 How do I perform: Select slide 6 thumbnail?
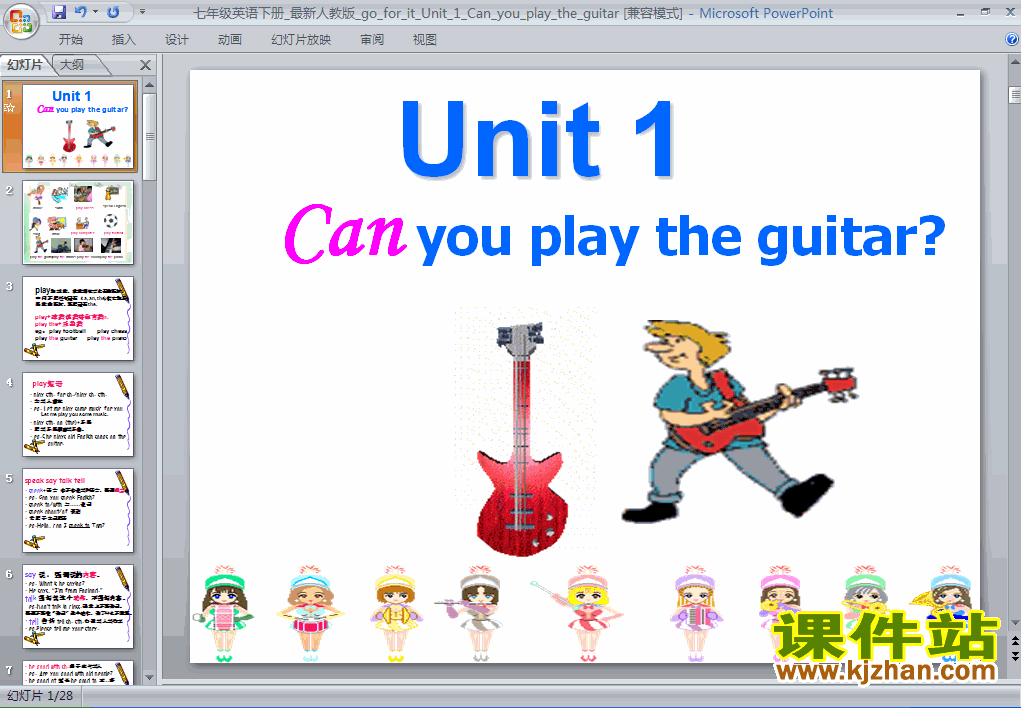[x=78, y=606]
